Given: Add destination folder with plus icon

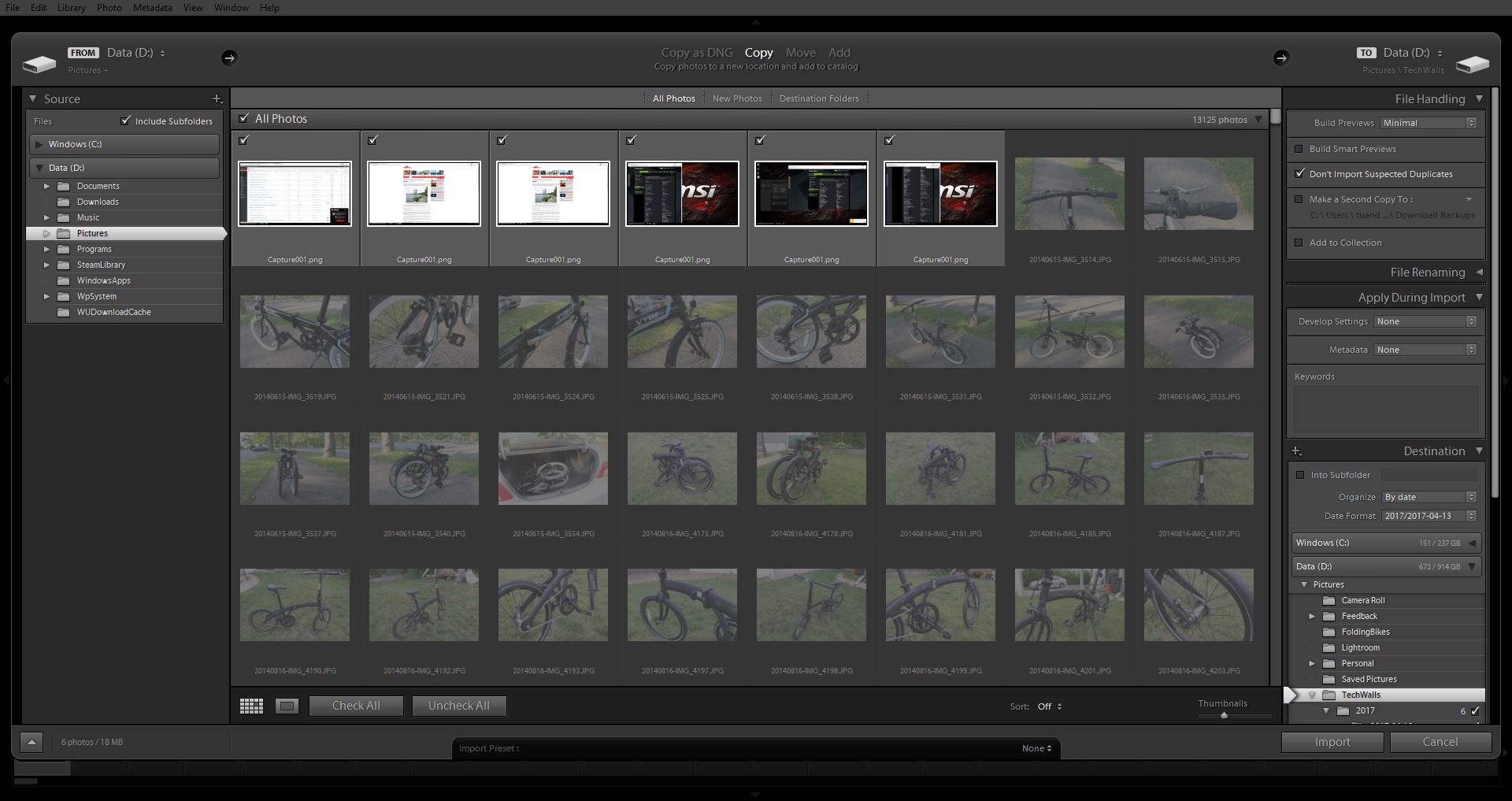Looking at the screenshot, I should tap(1296, 451).
